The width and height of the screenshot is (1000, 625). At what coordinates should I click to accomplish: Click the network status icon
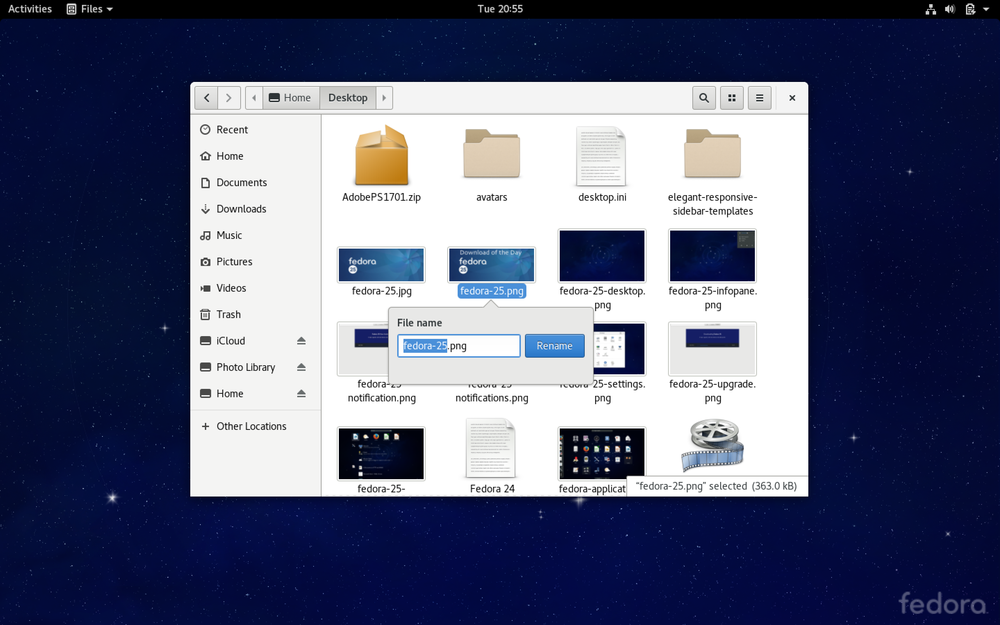click(x=930, y=9)
